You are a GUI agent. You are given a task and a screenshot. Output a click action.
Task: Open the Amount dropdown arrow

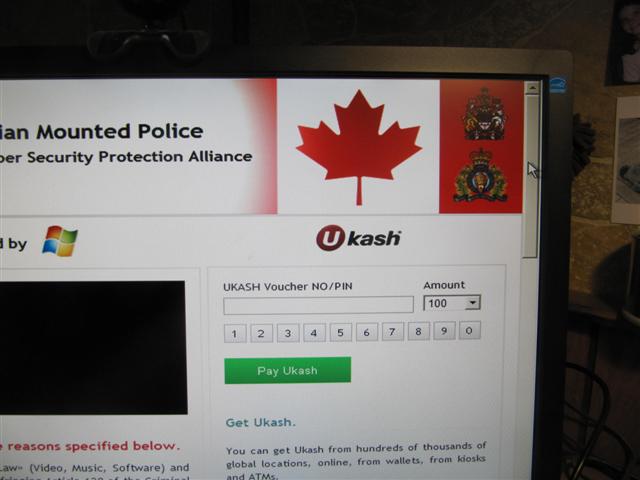pos(473,303)
